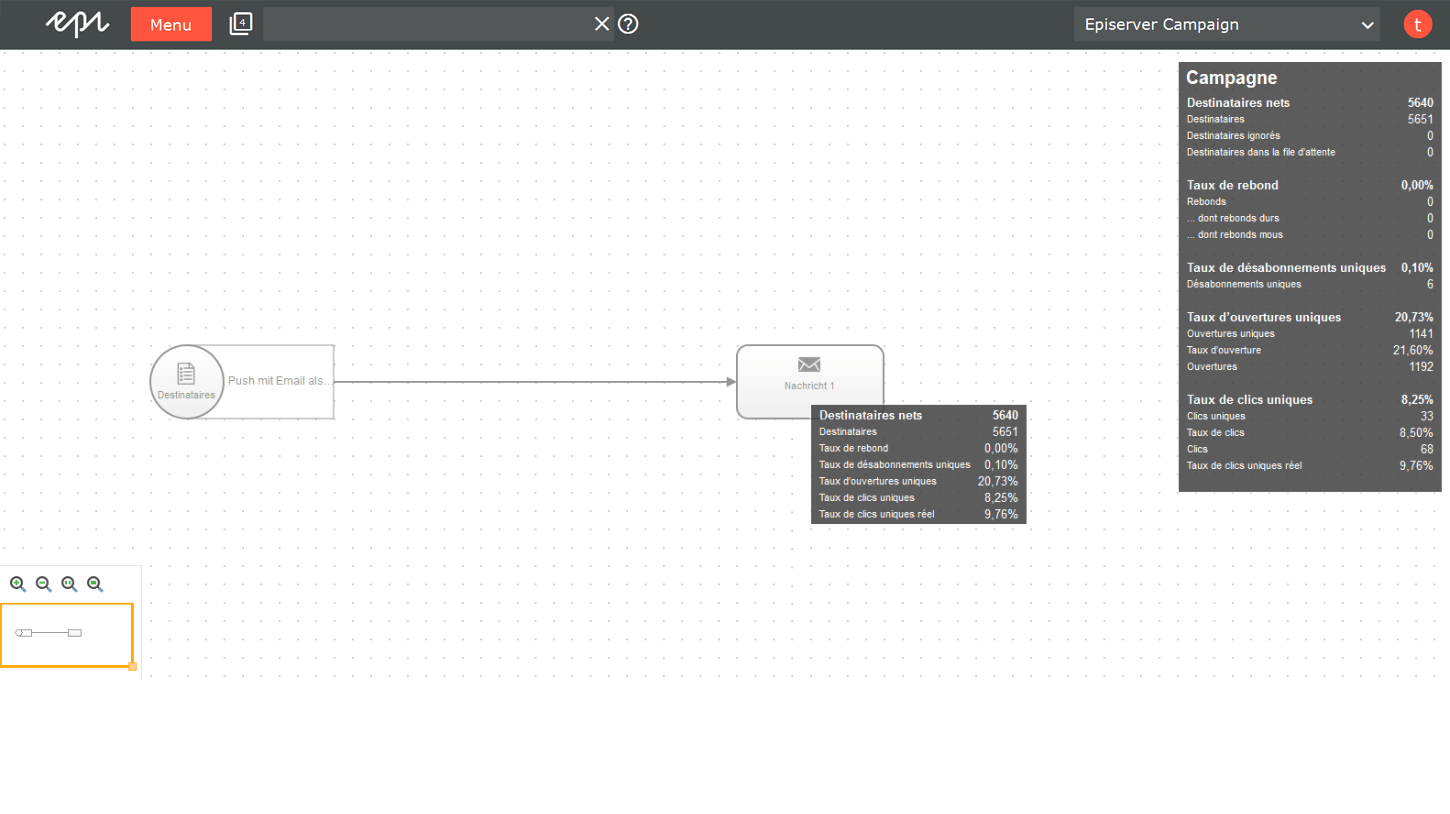Open the user avatar labeled t

tap(1418, 24)
